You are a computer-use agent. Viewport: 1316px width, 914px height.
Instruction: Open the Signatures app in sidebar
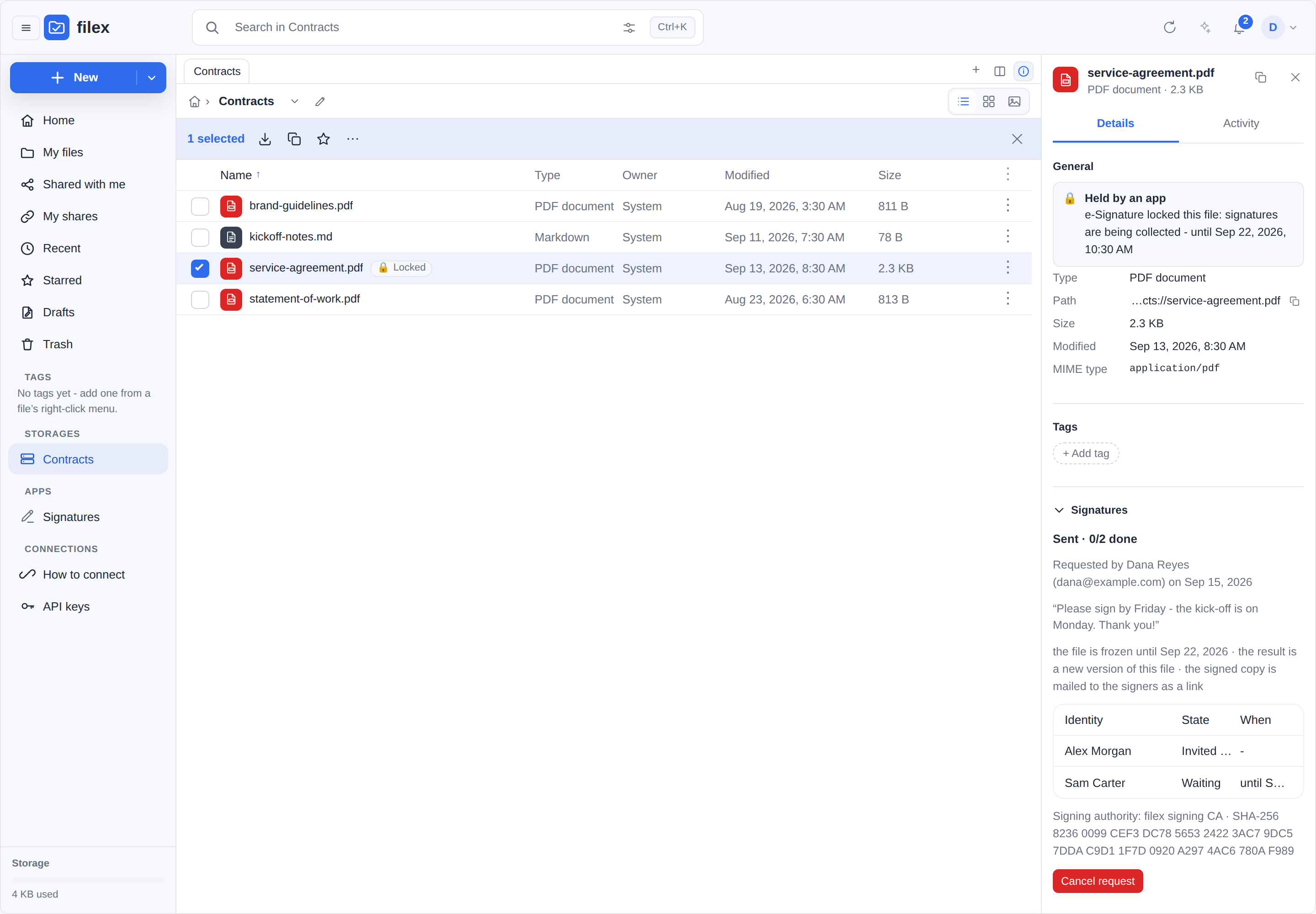pos(88,517)
